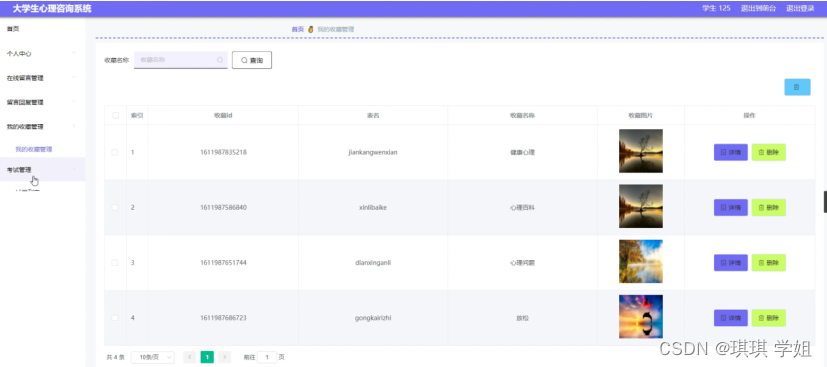Screen dimensions: 827x367
Task: Click cell 1611987686723
Action: coord(223,317)
